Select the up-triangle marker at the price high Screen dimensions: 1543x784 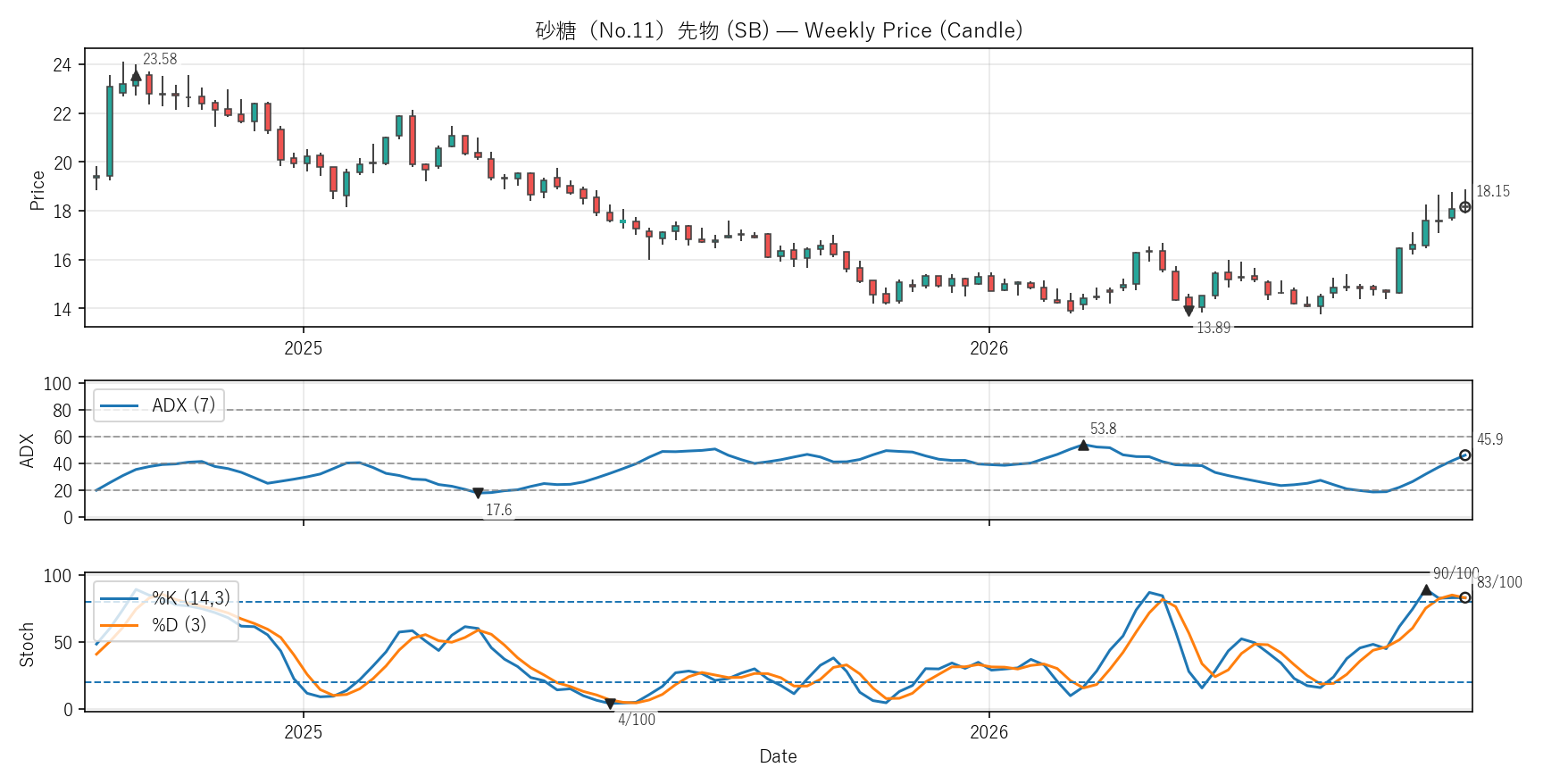[x=136, y=76]
